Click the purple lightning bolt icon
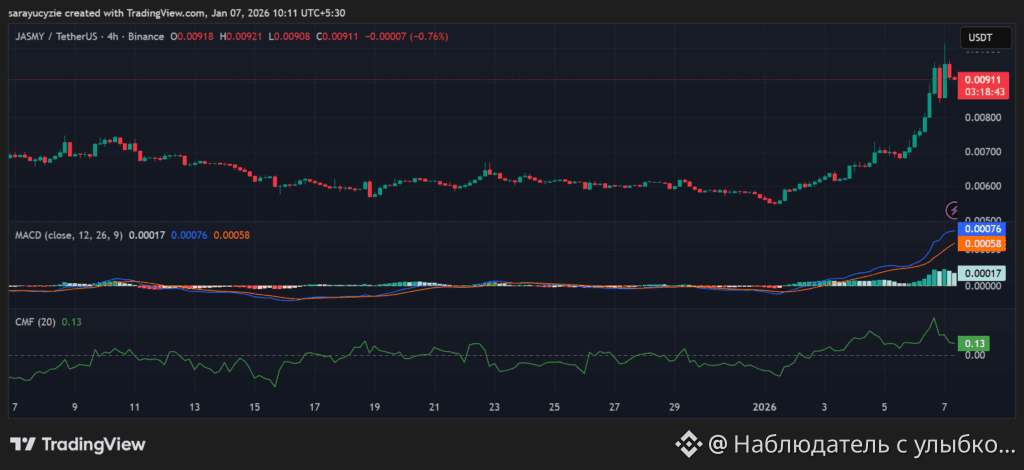This screenshot has height=470, width=1024. pyautogui.click(x=953, y=210)
